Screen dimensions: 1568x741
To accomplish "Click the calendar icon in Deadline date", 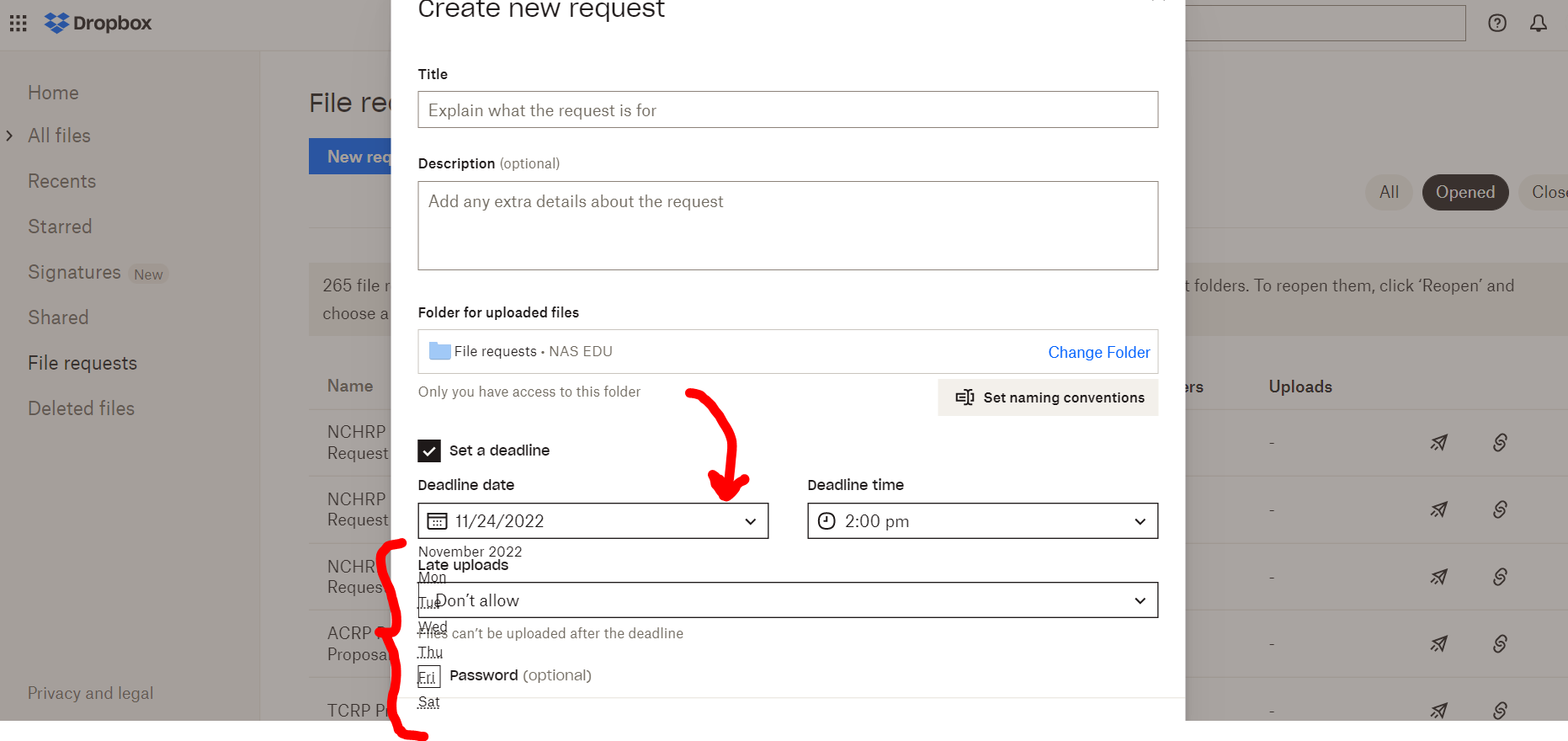I will pyautogui.click(x=437, y=521).
